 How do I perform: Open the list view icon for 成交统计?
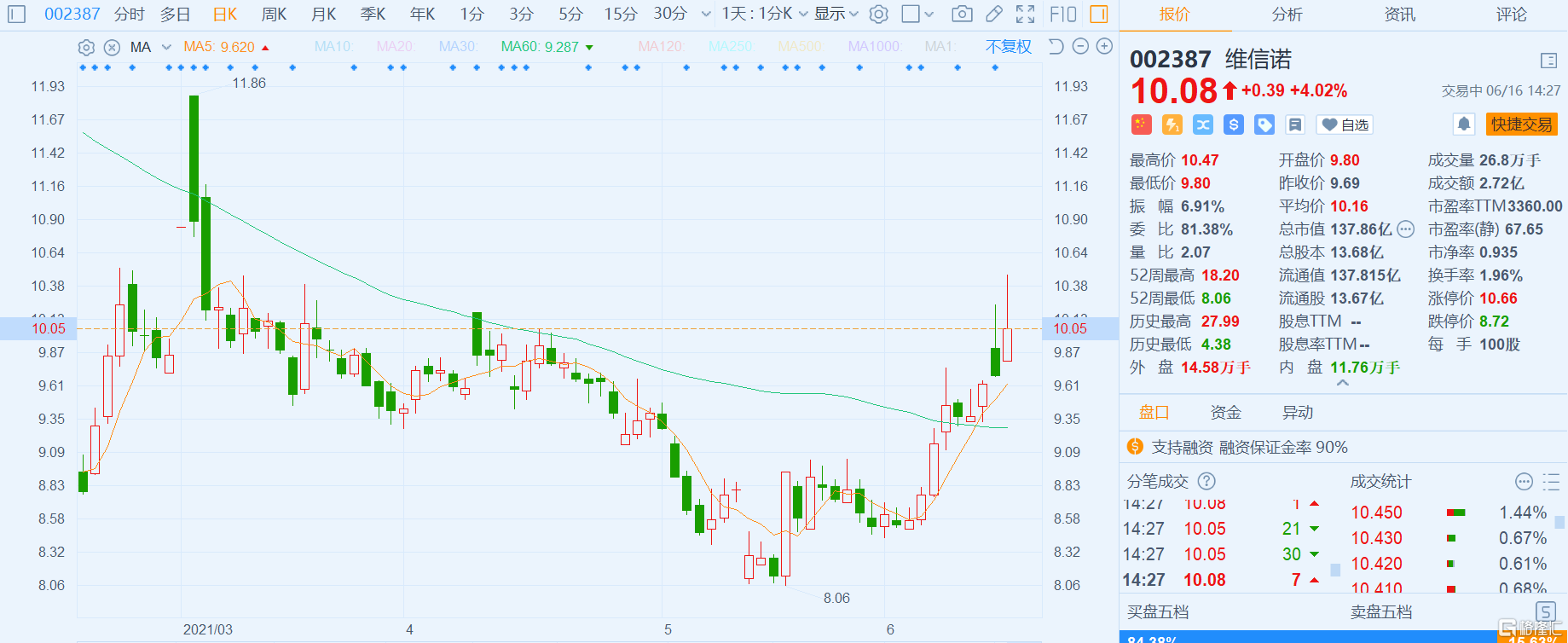pyautogui.click(x=1552, y=482)
